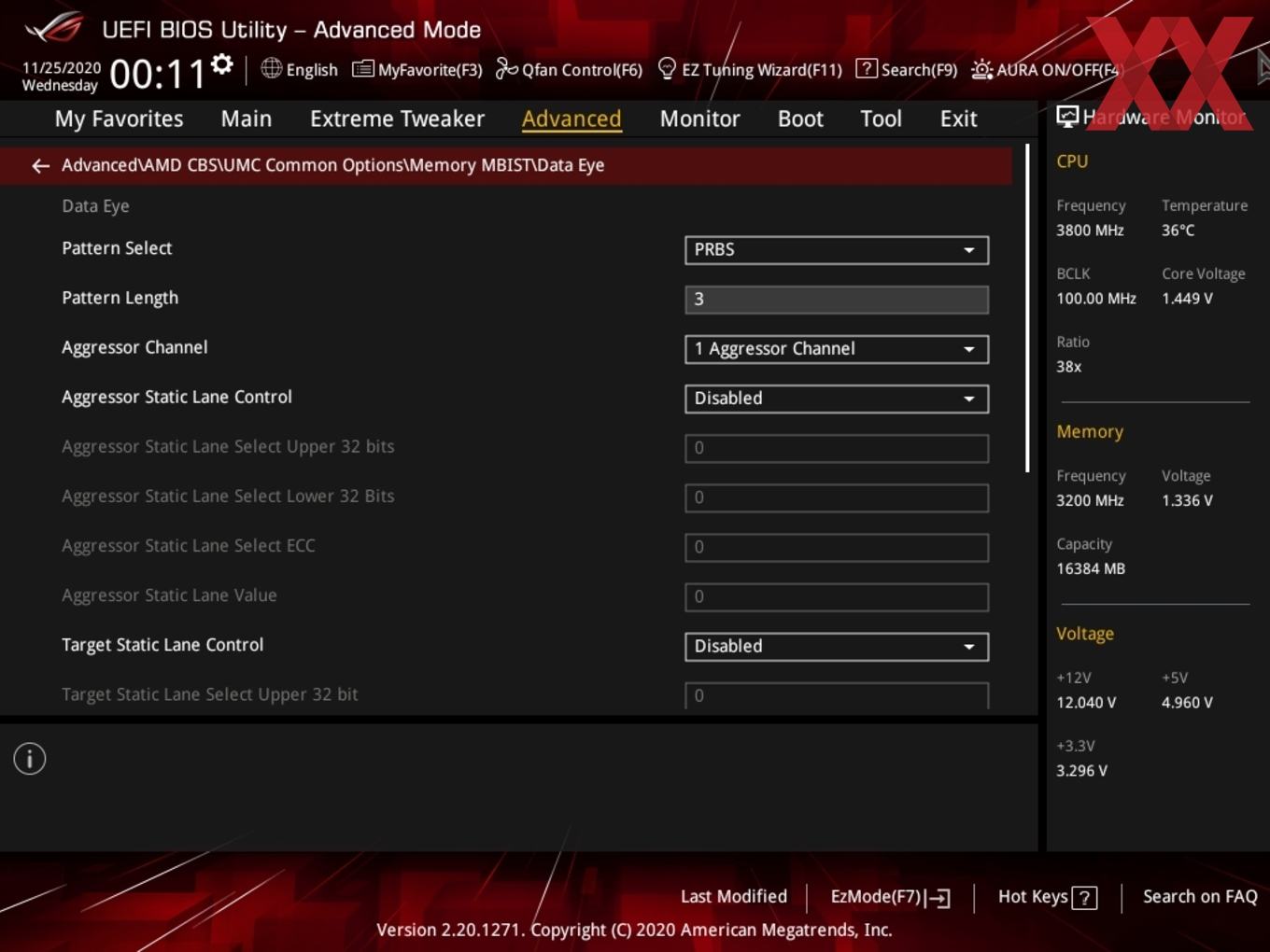Switch to the Main tab
This screenshot has width=1270, height=952.
pos(247,119)
